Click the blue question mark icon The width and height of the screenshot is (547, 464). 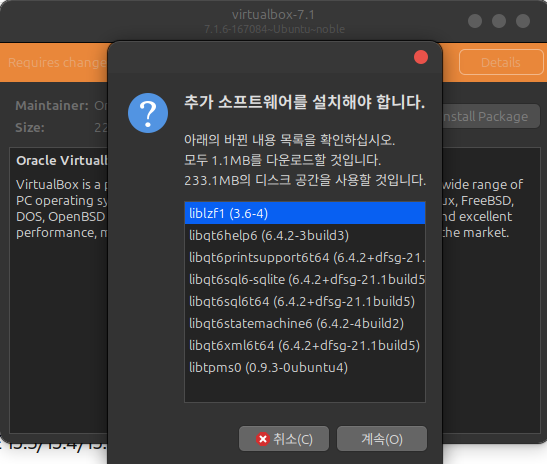click(148, 113)
